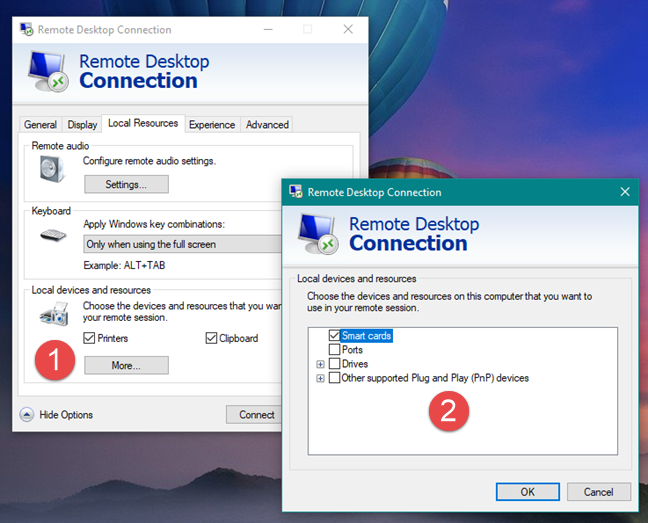Enable the Drives checkbox

pyautogui.click(x=334, y=364)
